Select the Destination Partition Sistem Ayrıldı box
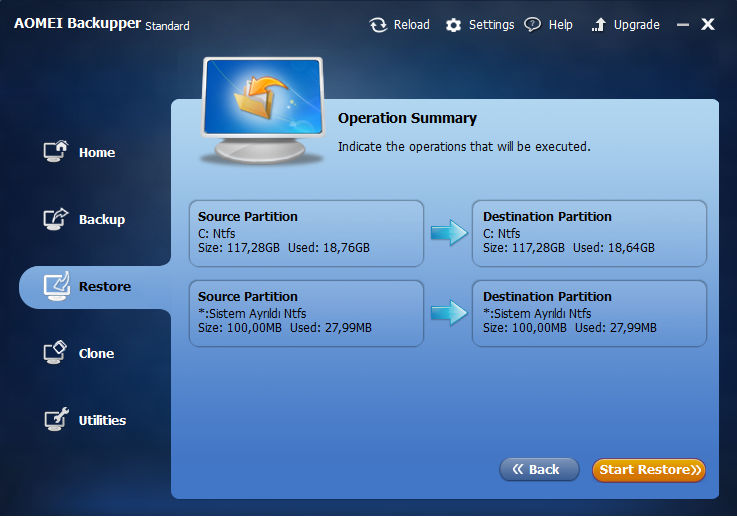Image resolution: width=737 pixels, height=518 pixels. (589, 314)
